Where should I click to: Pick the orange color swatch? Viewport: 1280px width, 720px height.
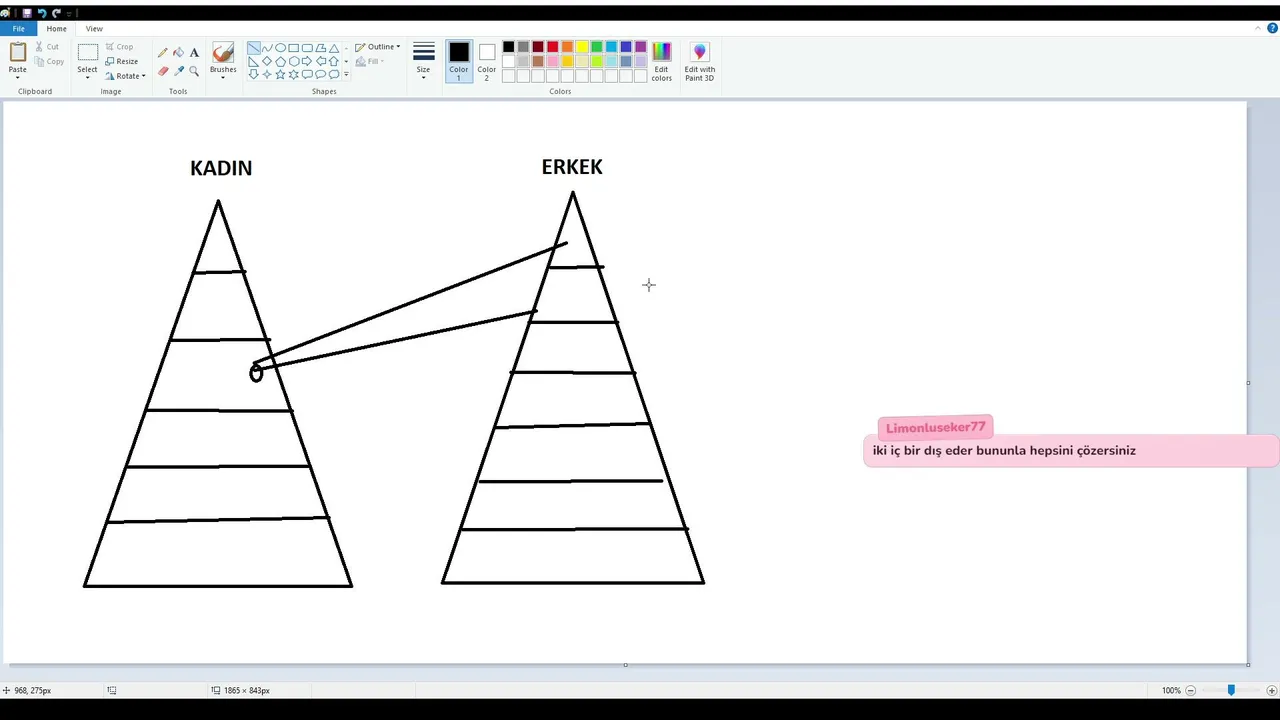tap(567, 47)
